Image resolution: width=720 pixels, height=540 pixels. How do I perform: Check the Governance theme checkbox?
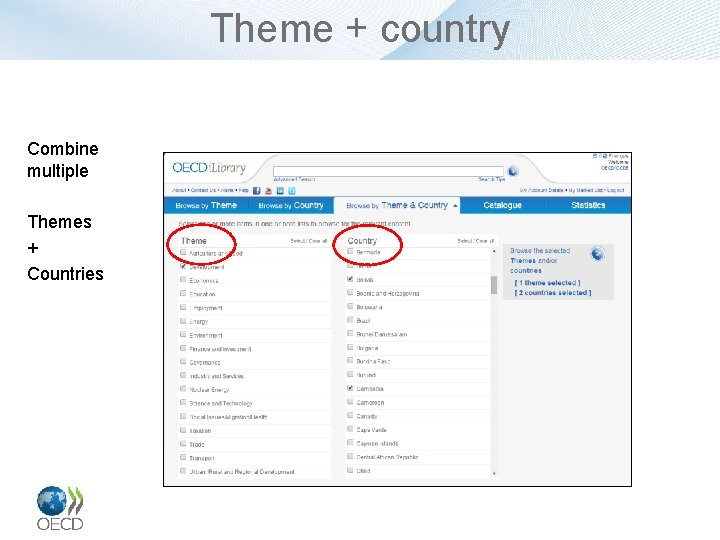coord(183,362)
